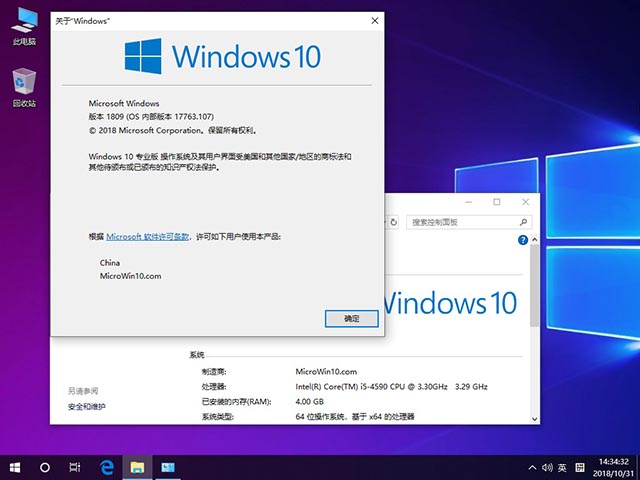Screen dimensions: 640x480
Task: Close the System control panel window
Action: (x=525, y=202)
